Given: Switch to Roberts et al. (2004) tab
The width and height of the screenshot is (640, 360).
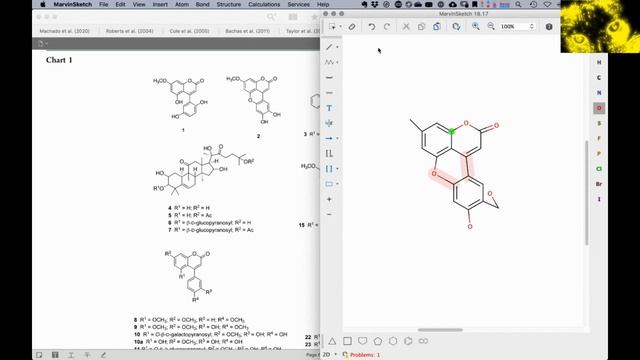Looking at the screenshot, I should pyautogui.click(x=130, y=31).
